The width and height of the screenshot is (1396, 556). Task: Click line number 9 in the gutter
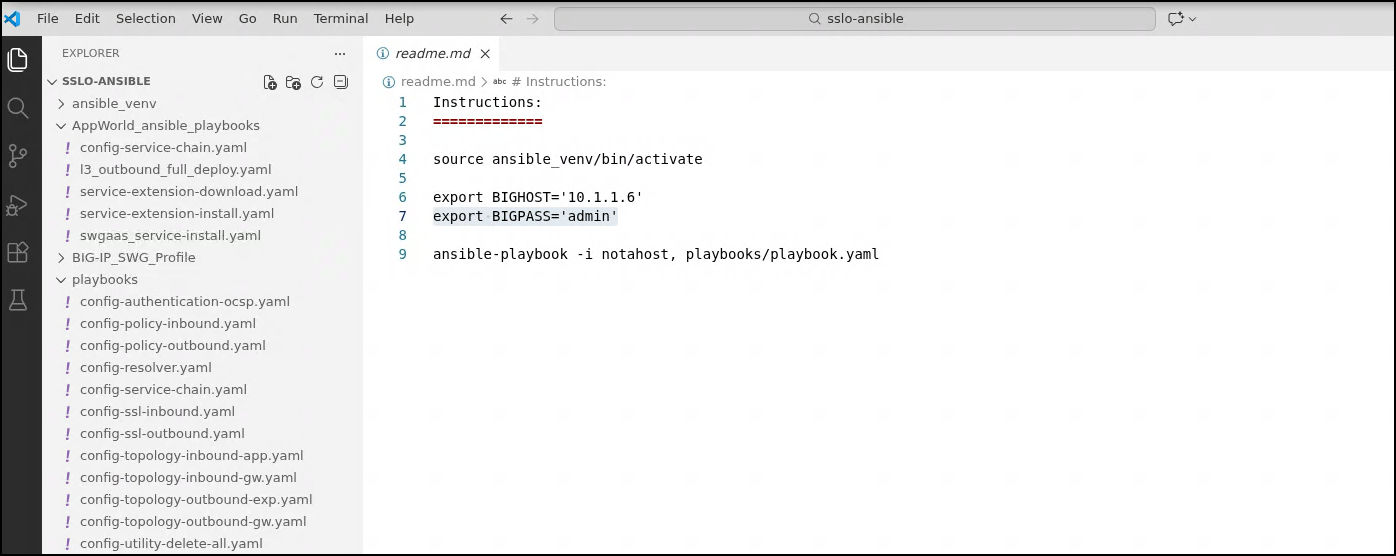coord(402,254)
